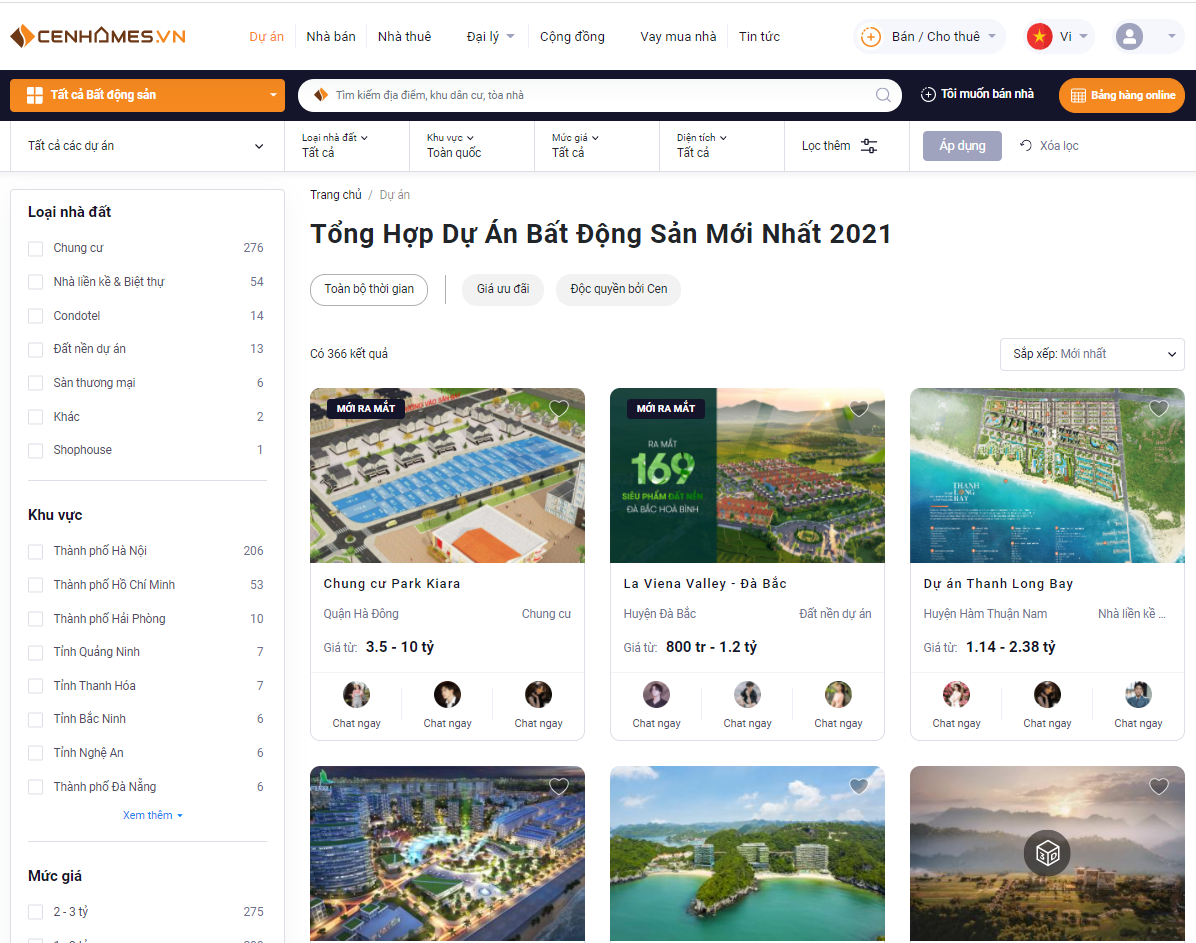Click the search magnifier icon
Screen dimensions: 1196x943
tap(882, 95)
